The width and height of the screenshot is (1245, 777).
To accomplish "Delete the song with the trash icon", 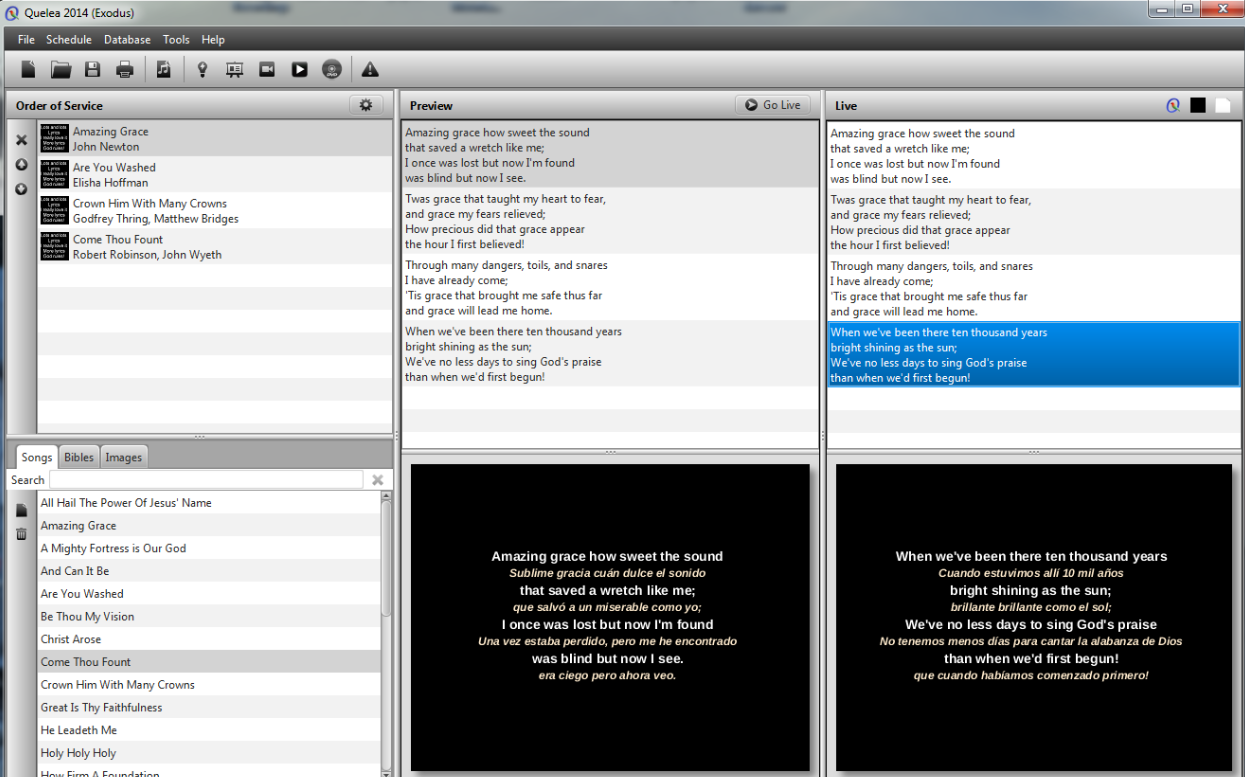I will pyautogui.click(x=22, y=534).
